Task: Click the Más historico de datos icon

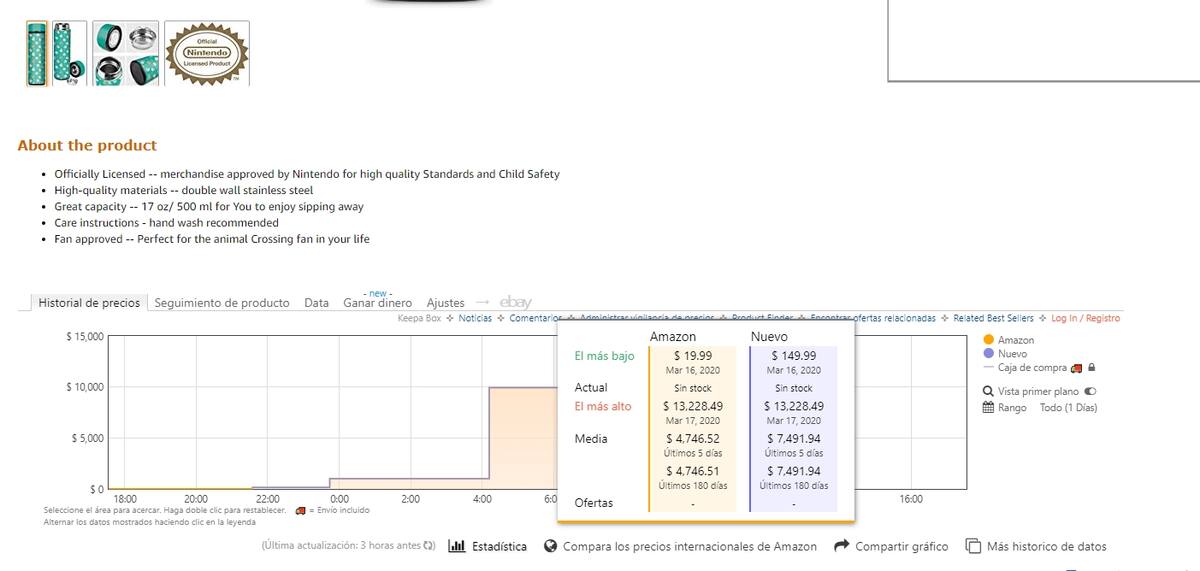Action: click(x=973, y=546)
